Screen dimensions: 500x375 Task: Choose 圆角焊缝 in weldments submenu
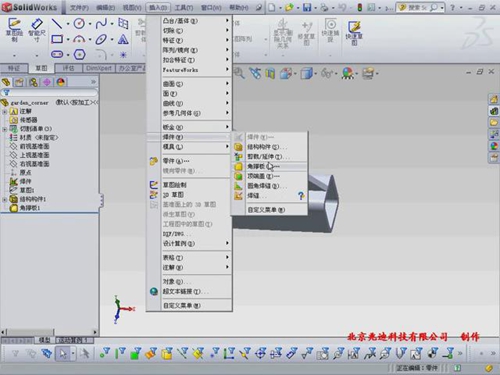point(269,186)
